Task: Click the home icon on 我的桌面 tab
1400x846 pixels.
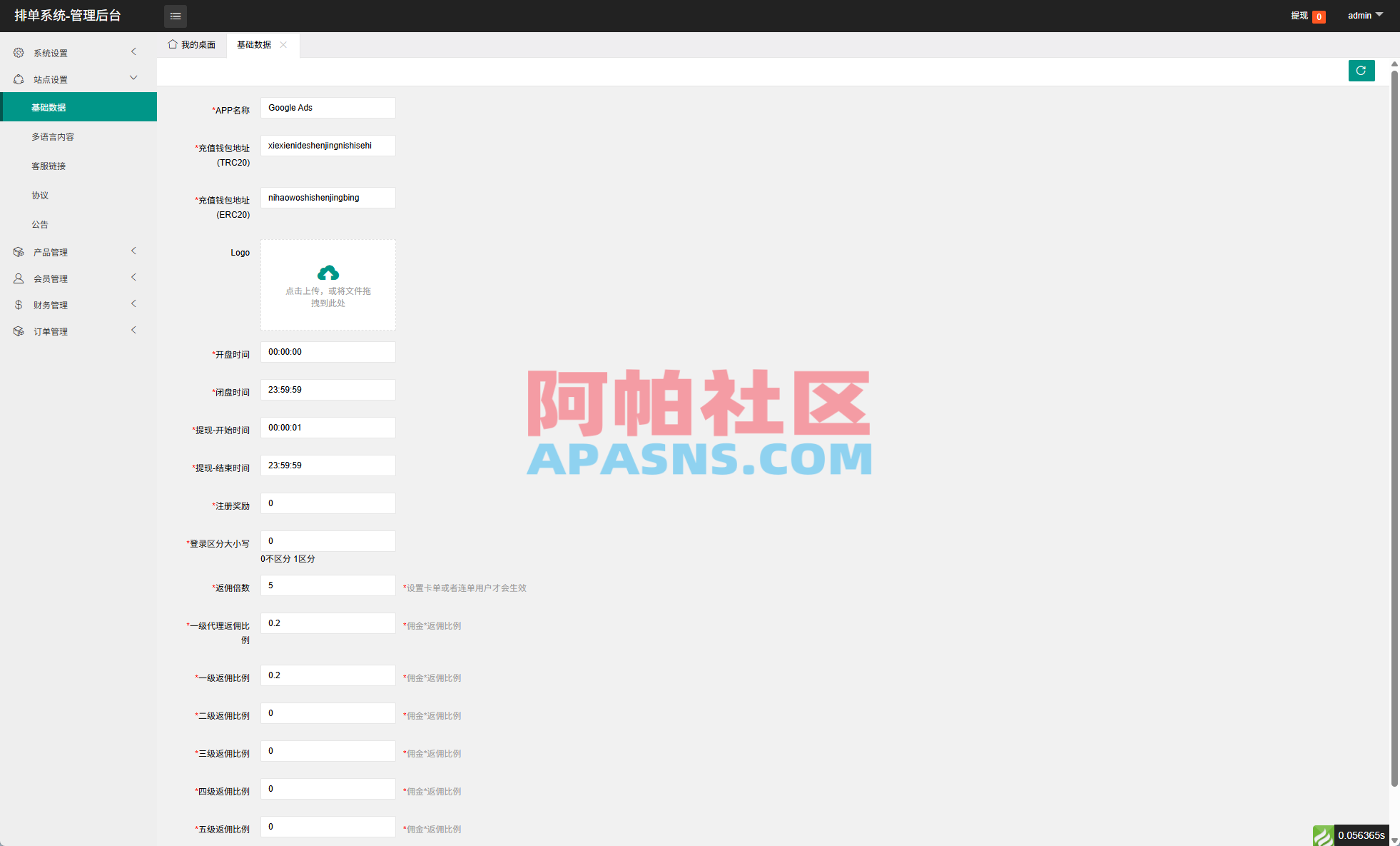Action: coord(171,44)
